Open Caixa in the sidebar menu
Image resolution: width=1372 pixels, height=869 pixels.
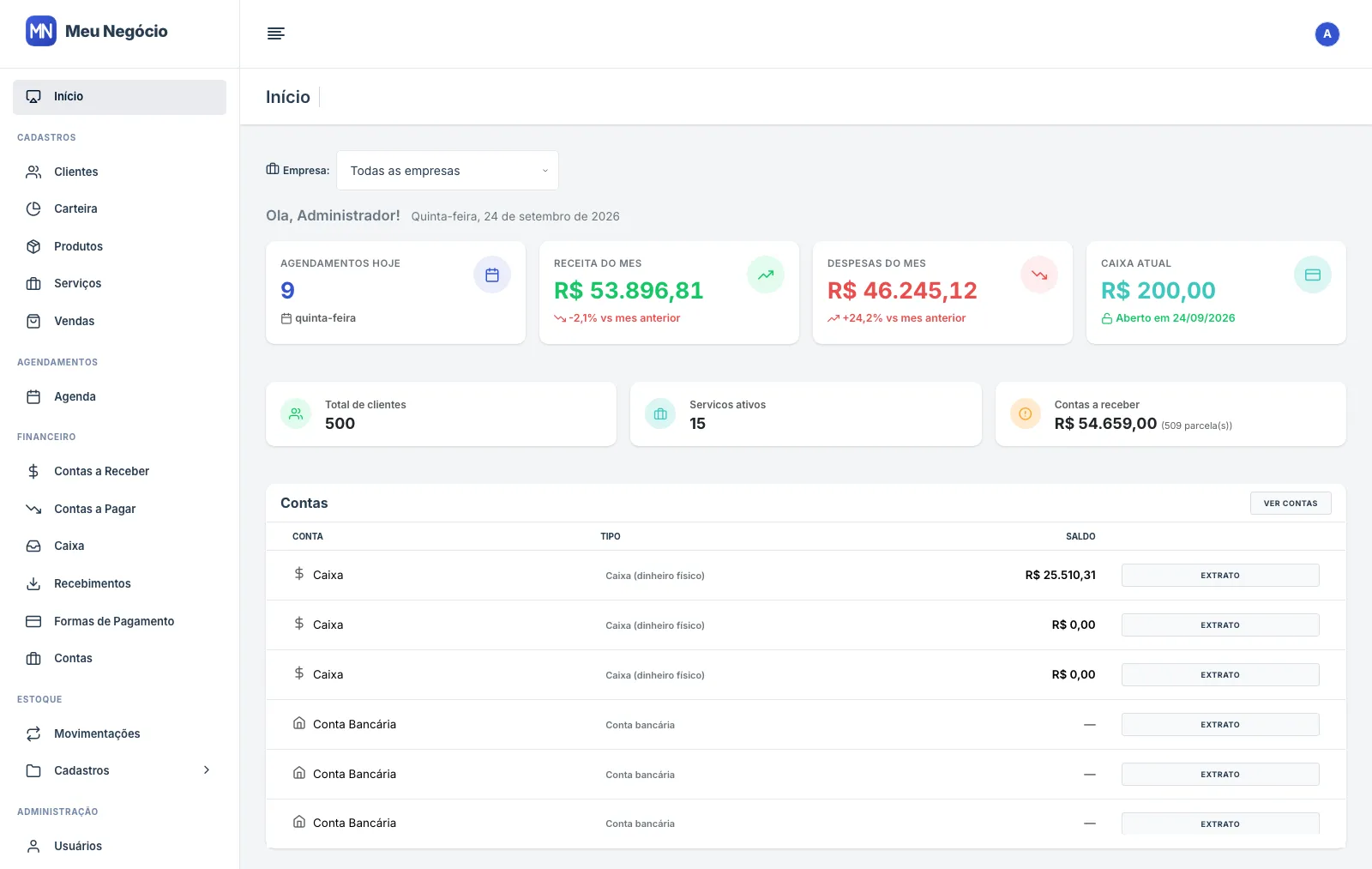(x=119, y=546)
